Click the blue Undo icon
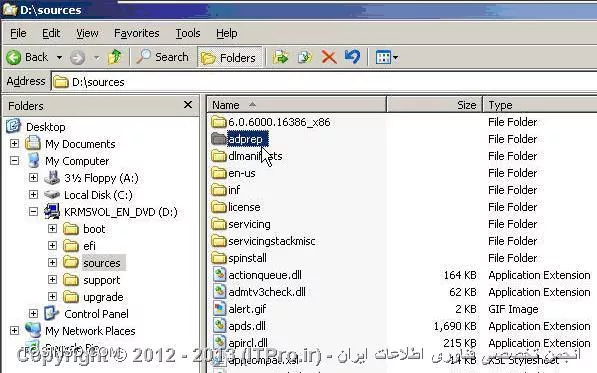The height and width of the screenshot is (373, 597). (352, 57)
